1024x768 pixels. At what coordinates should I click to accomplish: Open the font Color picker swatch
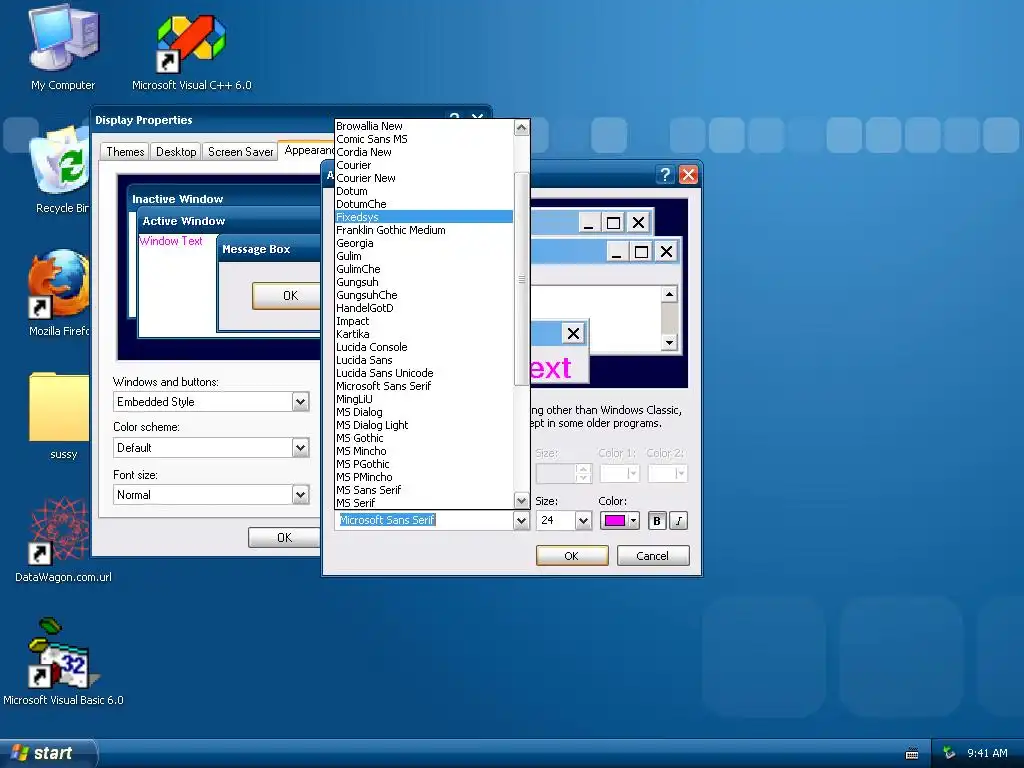pyautogui.click(x=619, y=520)
